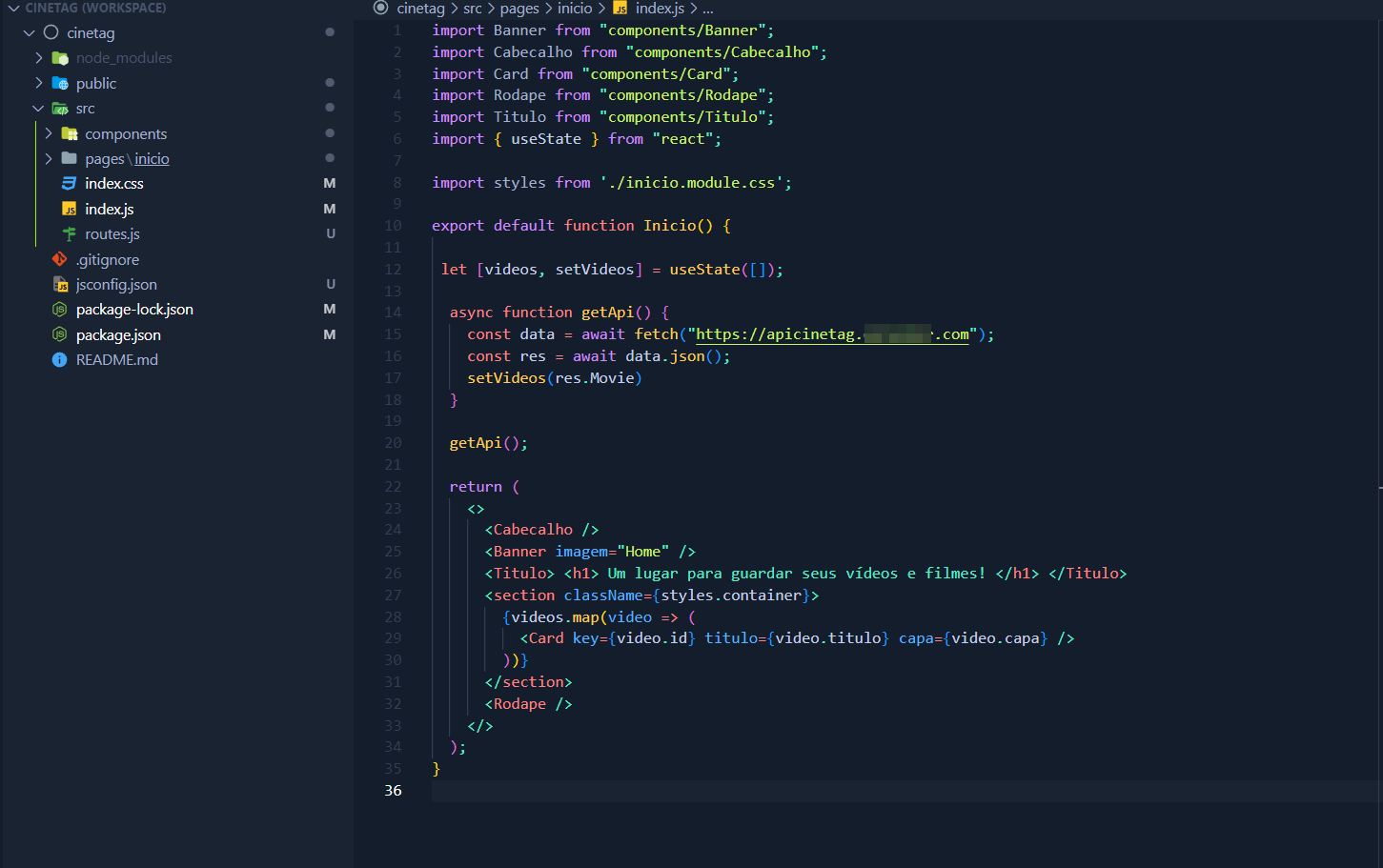
Task: Select the node_modules folder label
Action: pyautogui.click(x=124, y=58)
